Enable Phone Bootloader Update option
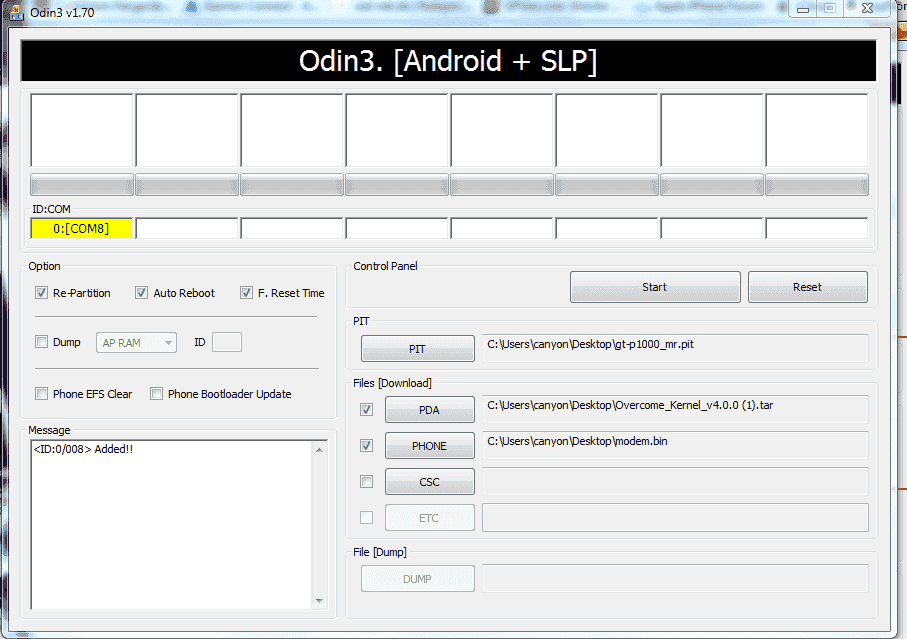The height and width of the screenshot is (639, 907). [156, 394]
